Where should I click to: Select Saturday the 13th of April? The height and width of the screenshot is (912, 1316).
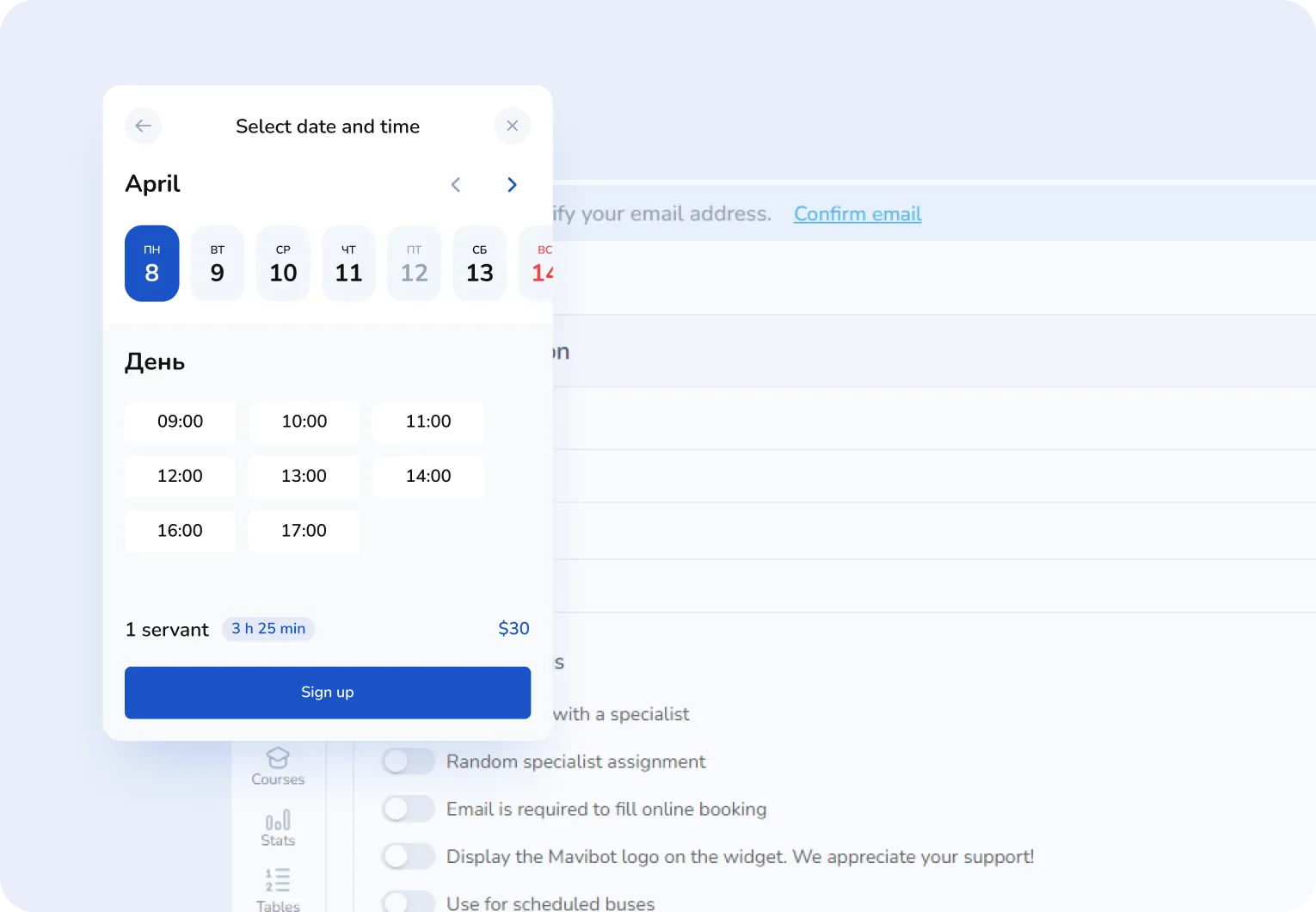click(479, 263)
